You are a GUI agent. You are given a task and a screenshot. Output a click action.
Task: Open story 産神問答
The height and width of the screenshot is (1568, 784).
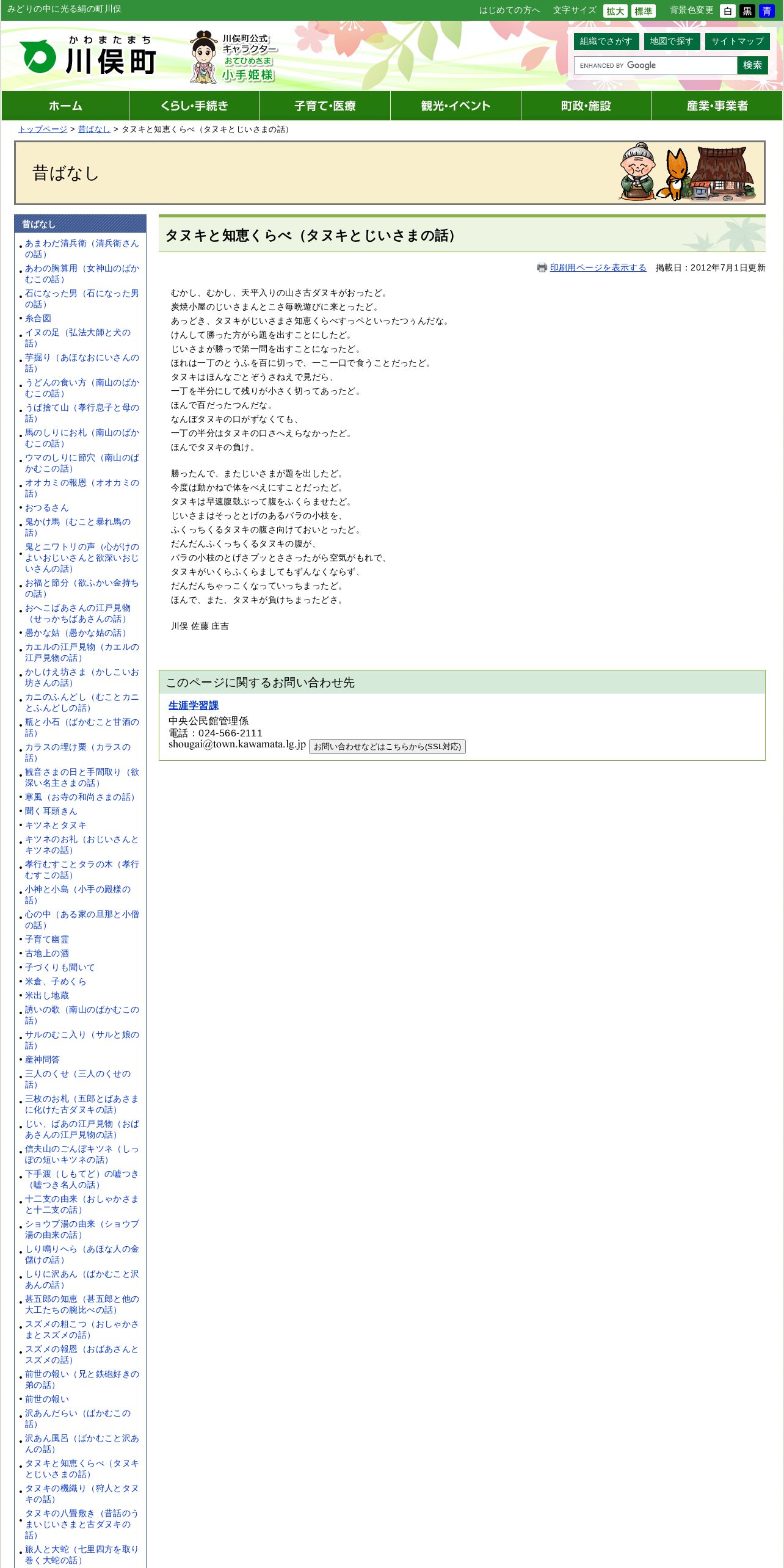(42, 1059)
